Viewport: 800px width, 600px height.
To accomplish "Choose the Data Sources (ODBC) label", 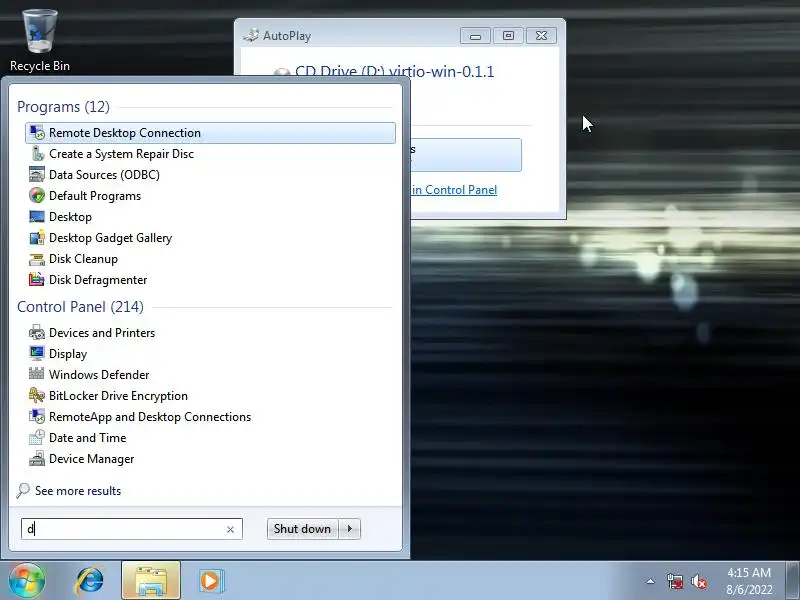I will tap(104, 174).
